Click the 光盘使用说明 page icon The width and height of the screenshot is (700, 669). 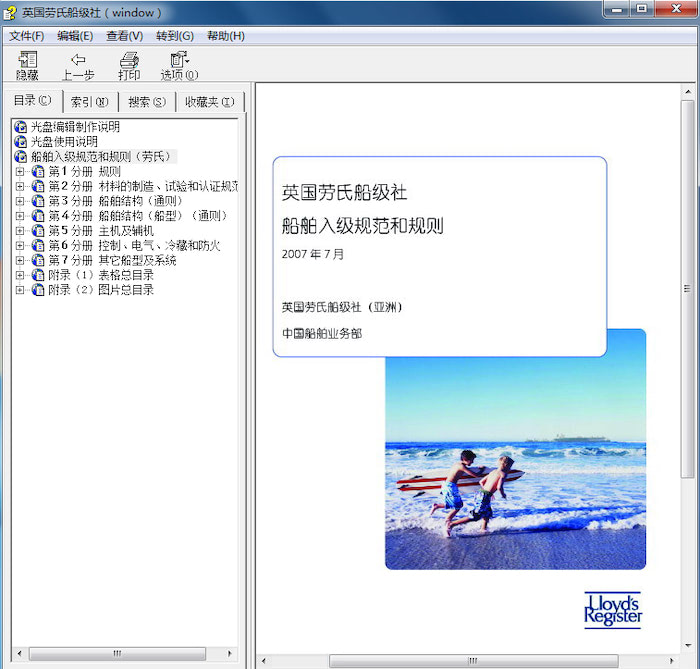20,142
